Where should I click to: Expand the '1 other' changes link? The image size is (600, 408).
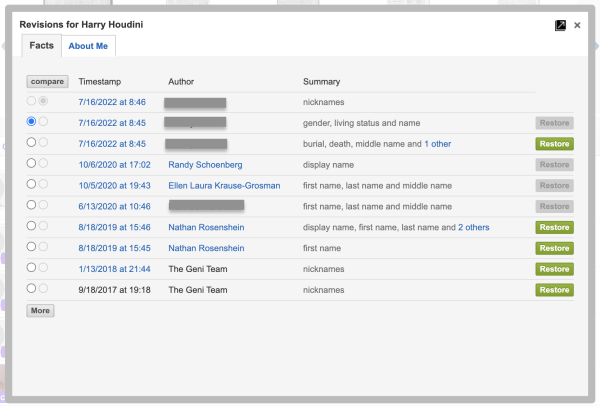[x=437, y=144]
